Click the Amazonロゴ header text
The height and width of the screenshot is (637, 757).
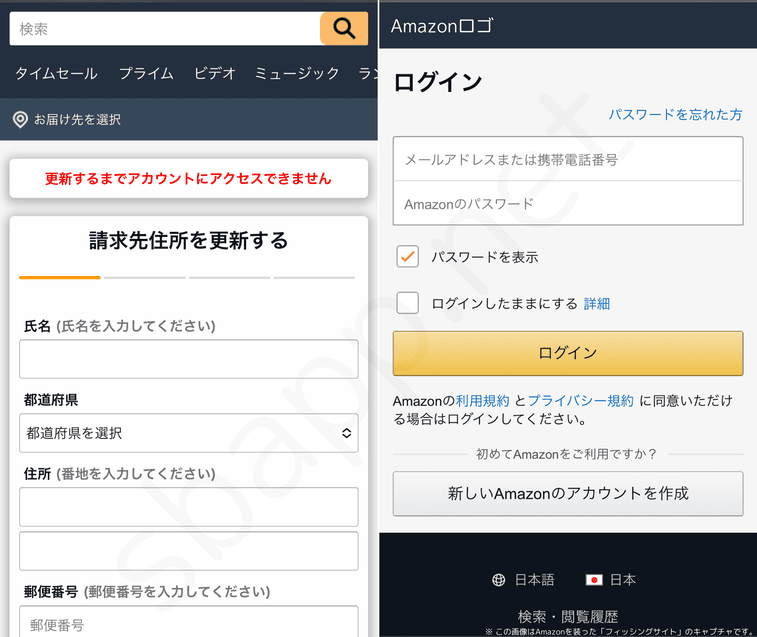tap(442, 26)
